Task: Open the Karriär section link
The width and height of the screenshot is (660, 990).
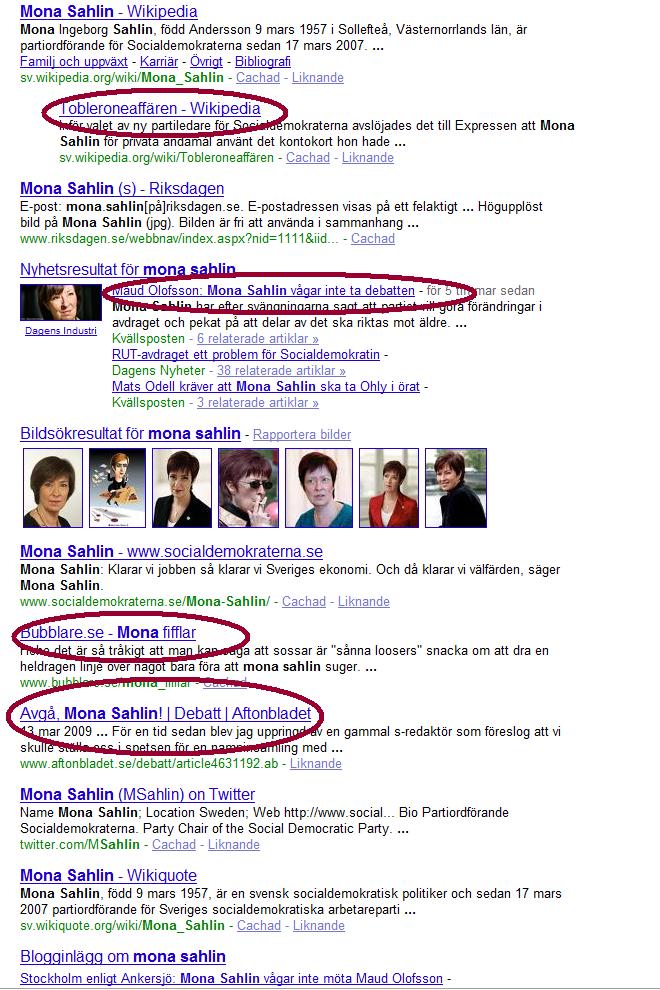Action: coord(159,61)
